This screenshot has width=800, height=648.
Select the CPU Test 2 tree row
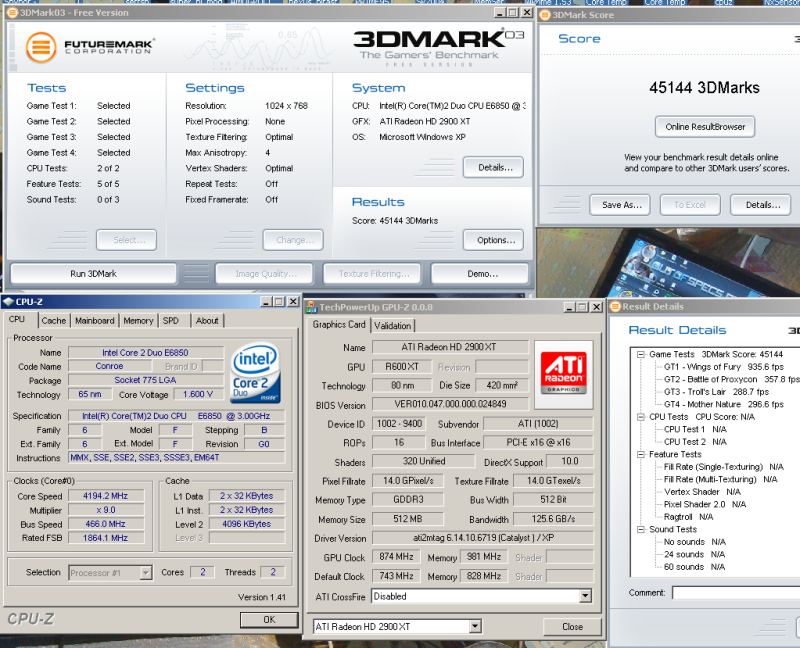(695, 442)
